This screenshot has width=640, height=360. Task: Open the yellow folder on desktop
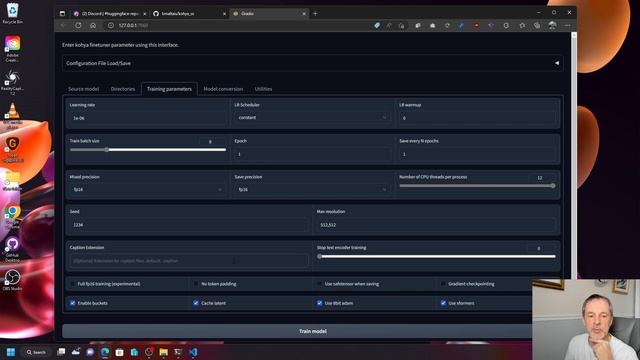12,180
